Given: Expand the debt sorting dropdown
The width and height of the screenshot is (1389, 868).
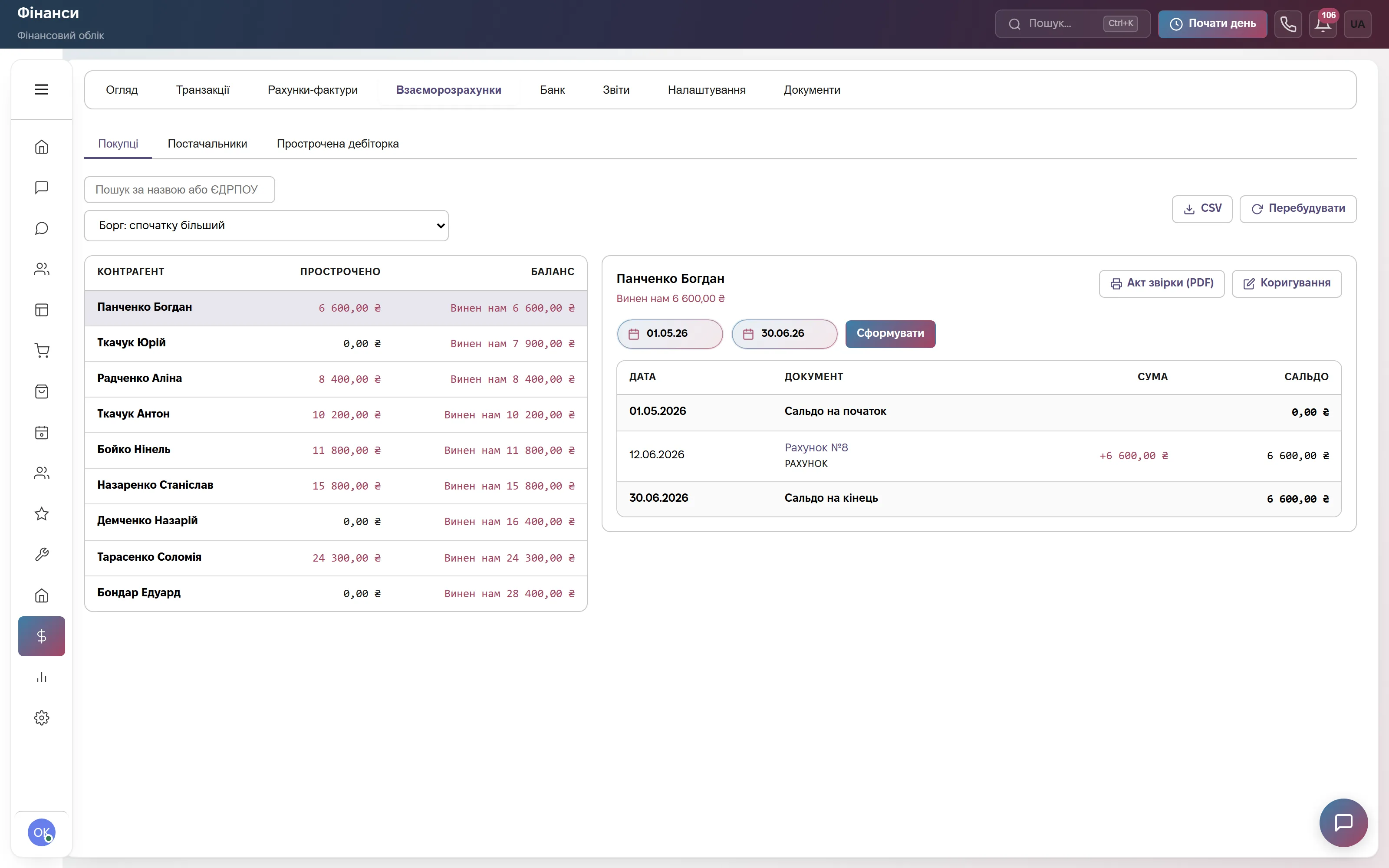Looking at the screenshot, I should [x=267, y=226].
